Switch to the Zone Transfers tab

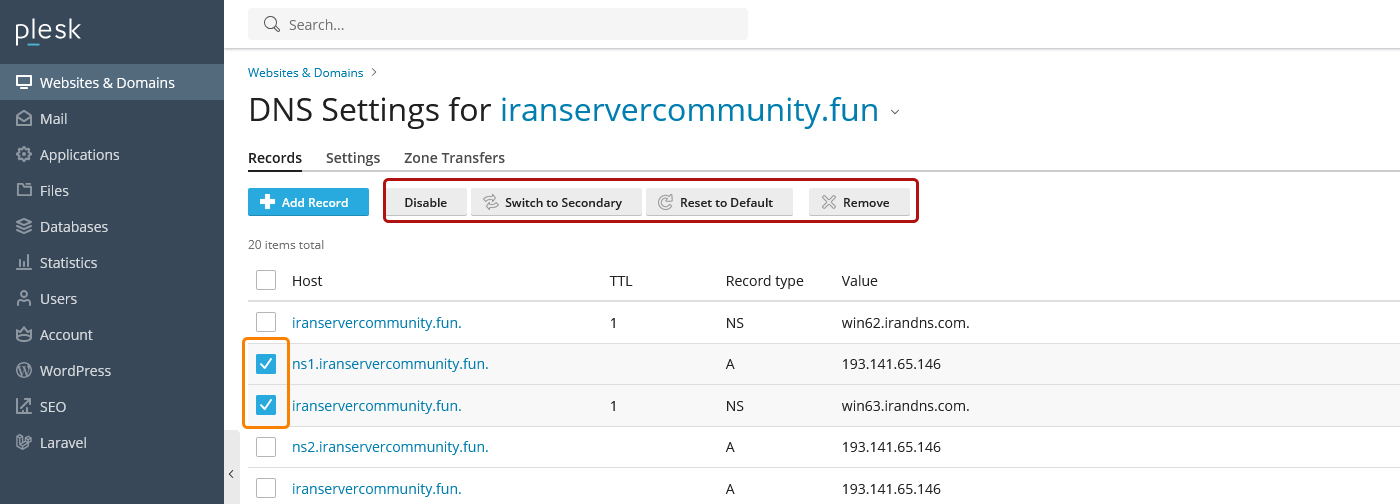coord(454,158)
